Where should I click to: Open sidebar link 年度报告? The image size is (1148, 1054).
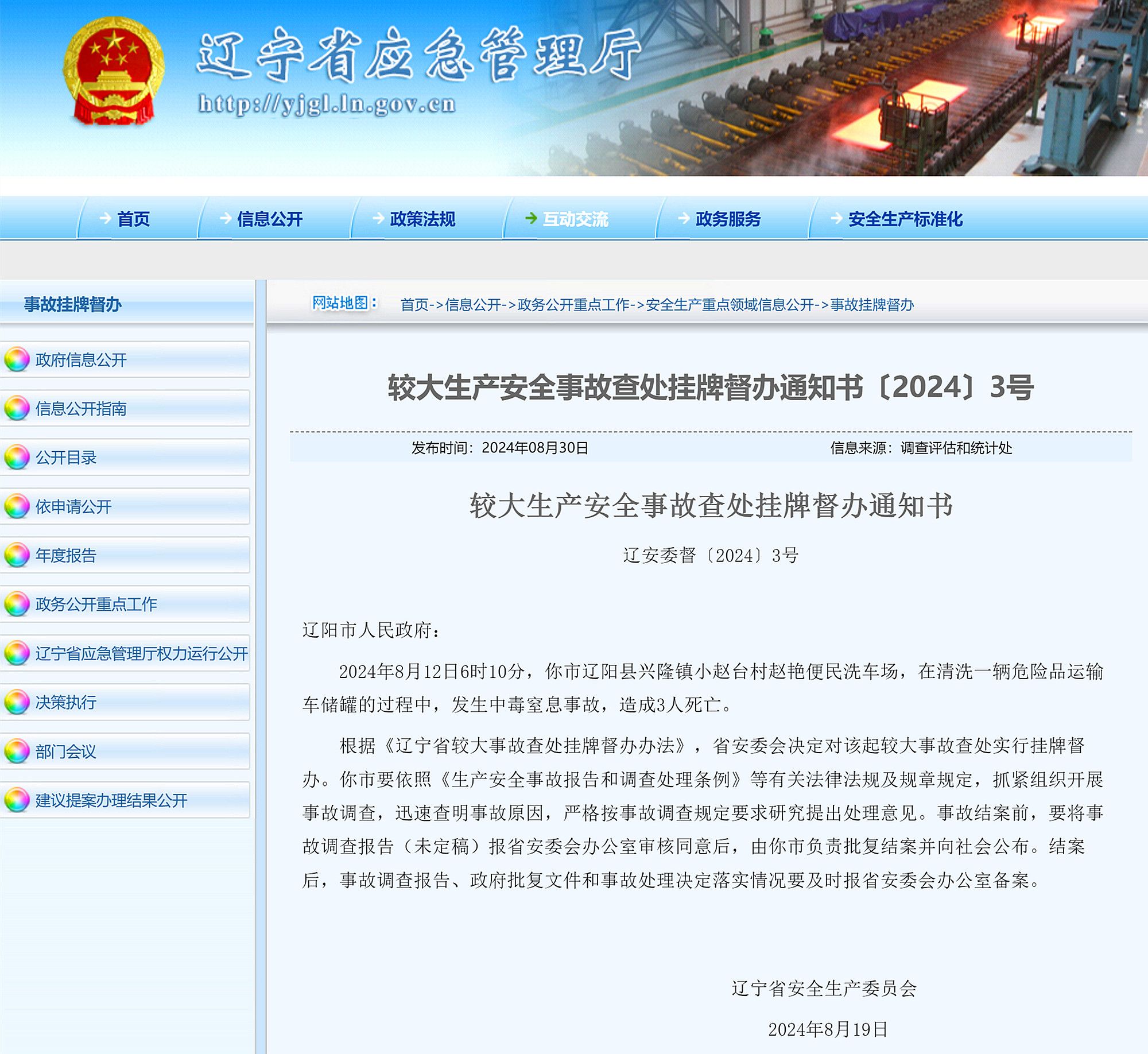coord(66,556)
